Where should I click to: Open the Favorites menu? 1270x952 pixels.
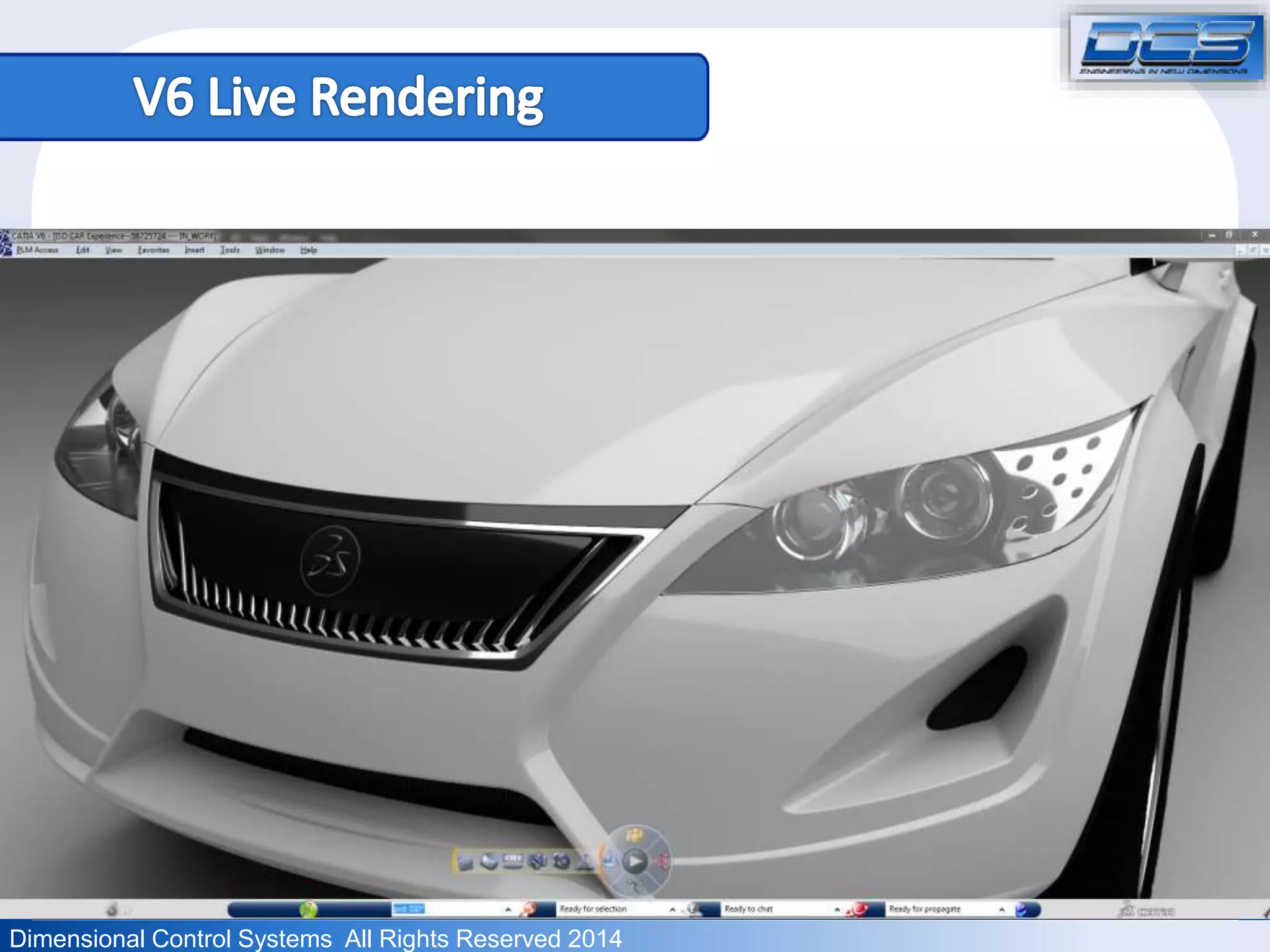(x=153, y=250)
